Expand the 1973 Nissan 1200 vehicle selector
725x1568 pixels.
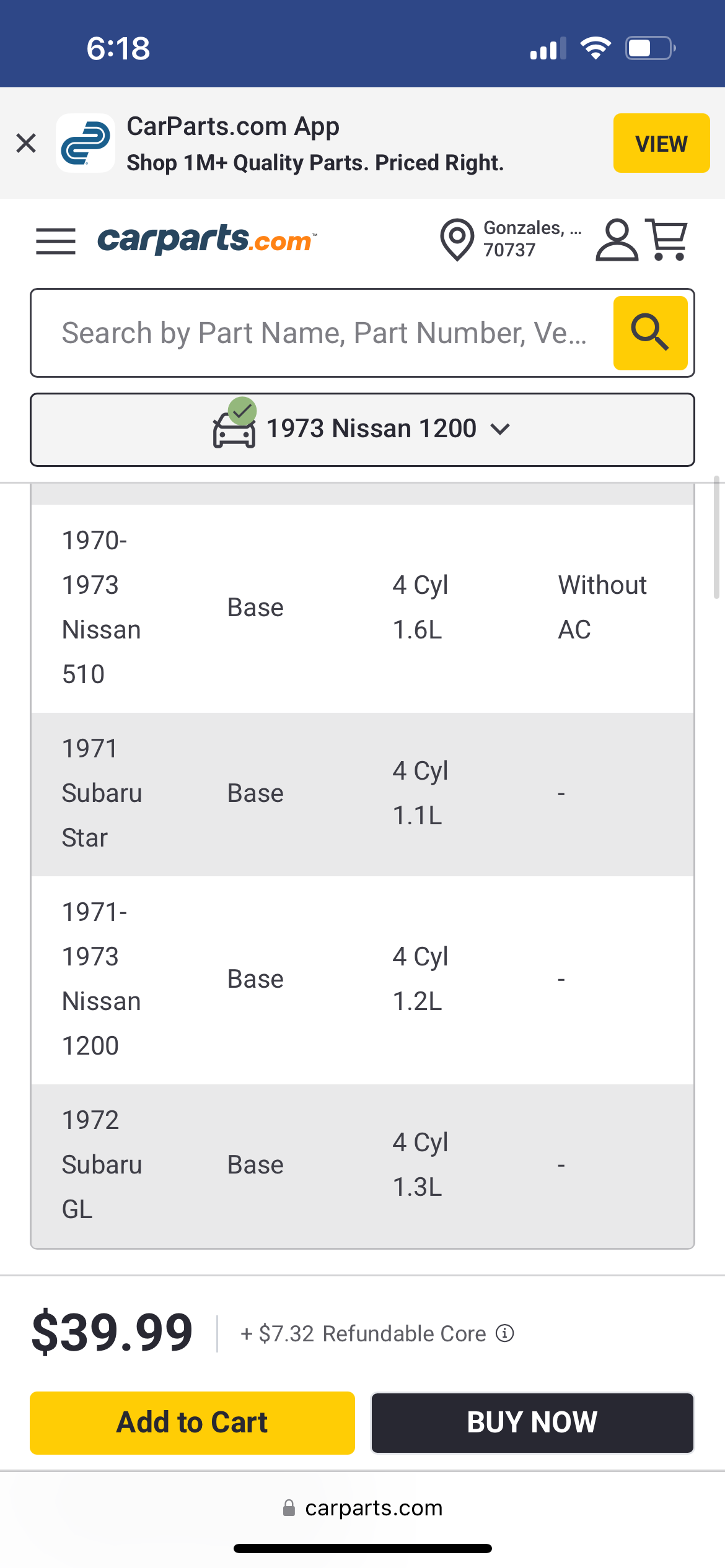(x=362, y=429)
